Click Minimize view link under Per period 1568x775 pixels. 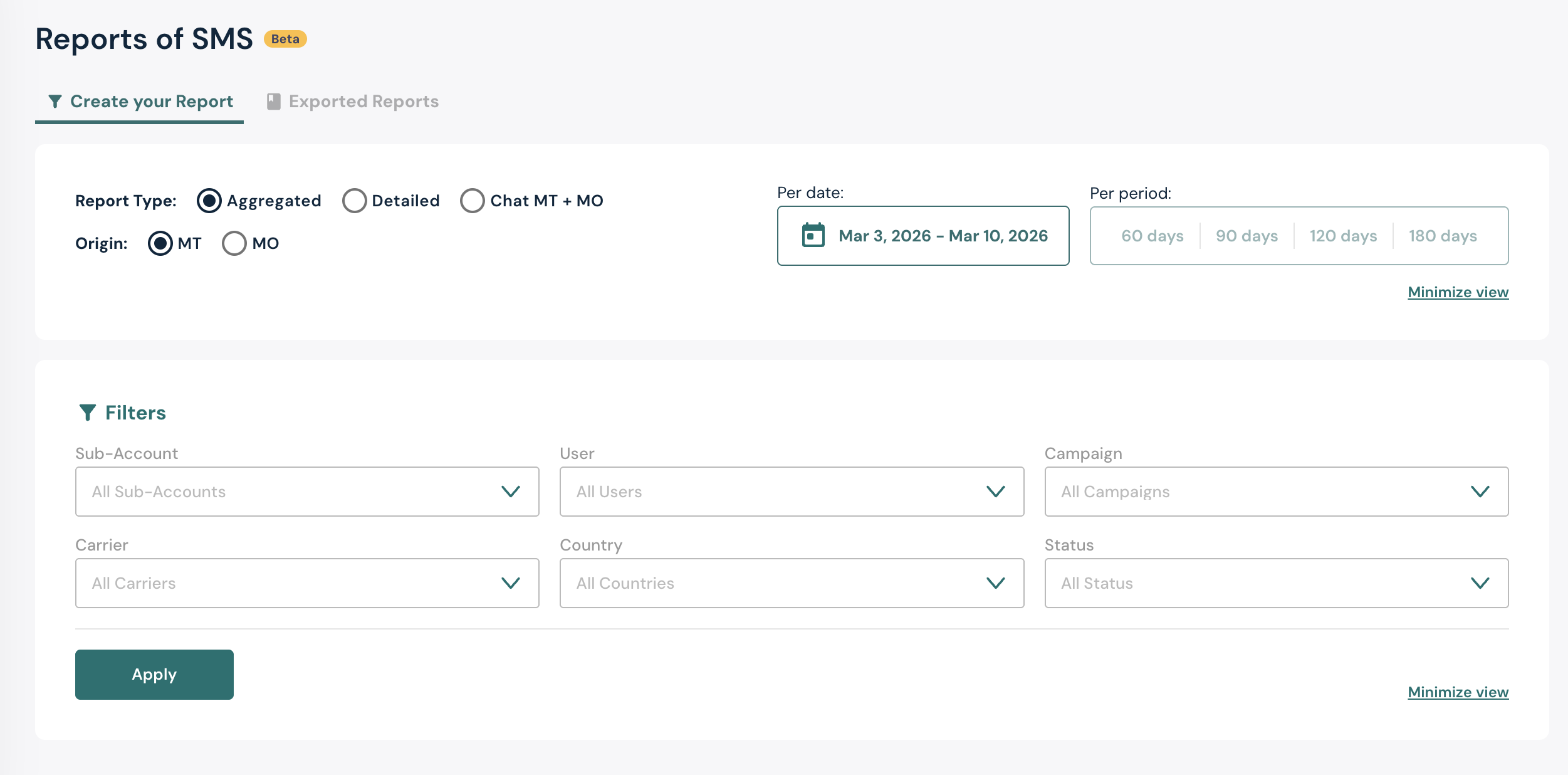tap(1458, 292)
